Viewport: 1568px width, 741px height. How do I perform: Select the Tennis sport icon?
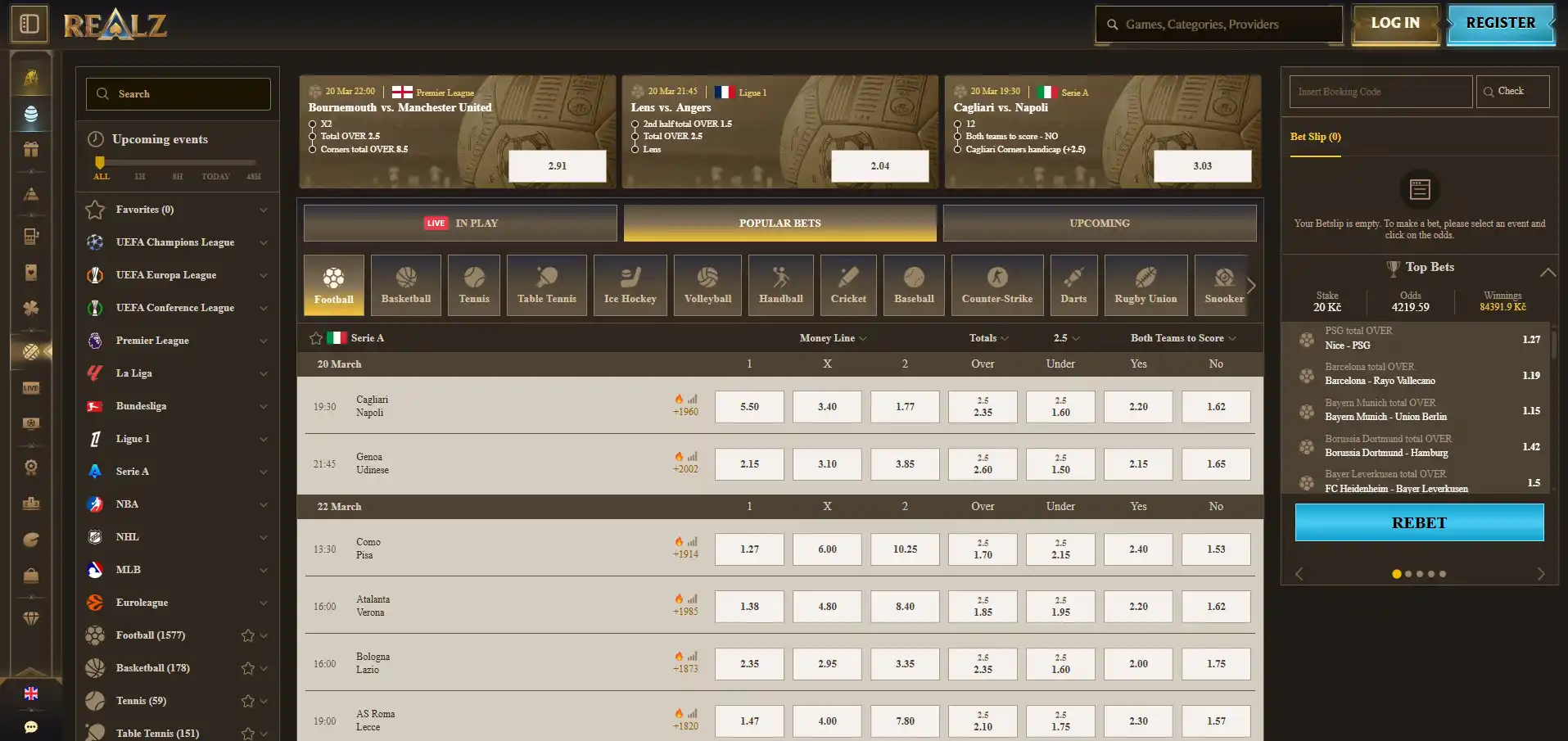pyautogui.click(x=474, y=285)
